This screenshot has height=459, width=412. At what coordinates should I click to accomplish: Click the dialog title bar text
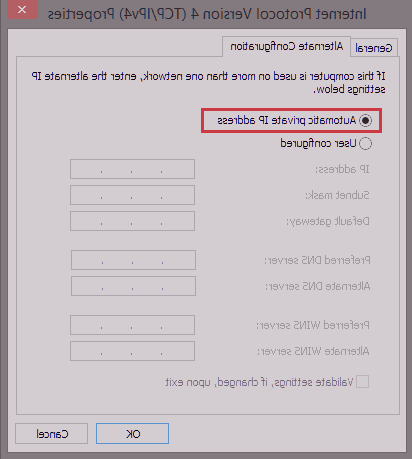(207, 14)
